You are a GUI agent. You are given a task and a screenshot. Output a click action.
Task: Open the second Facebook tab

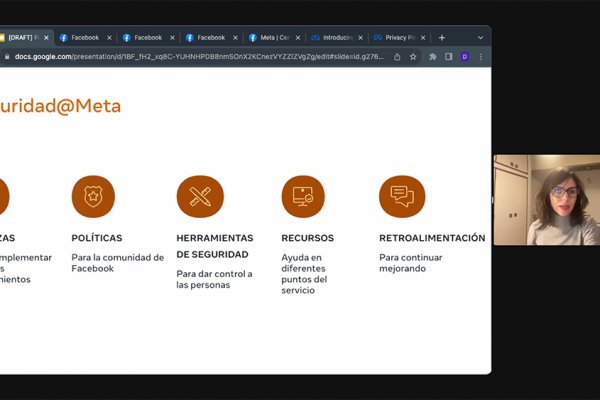[148, 38]
